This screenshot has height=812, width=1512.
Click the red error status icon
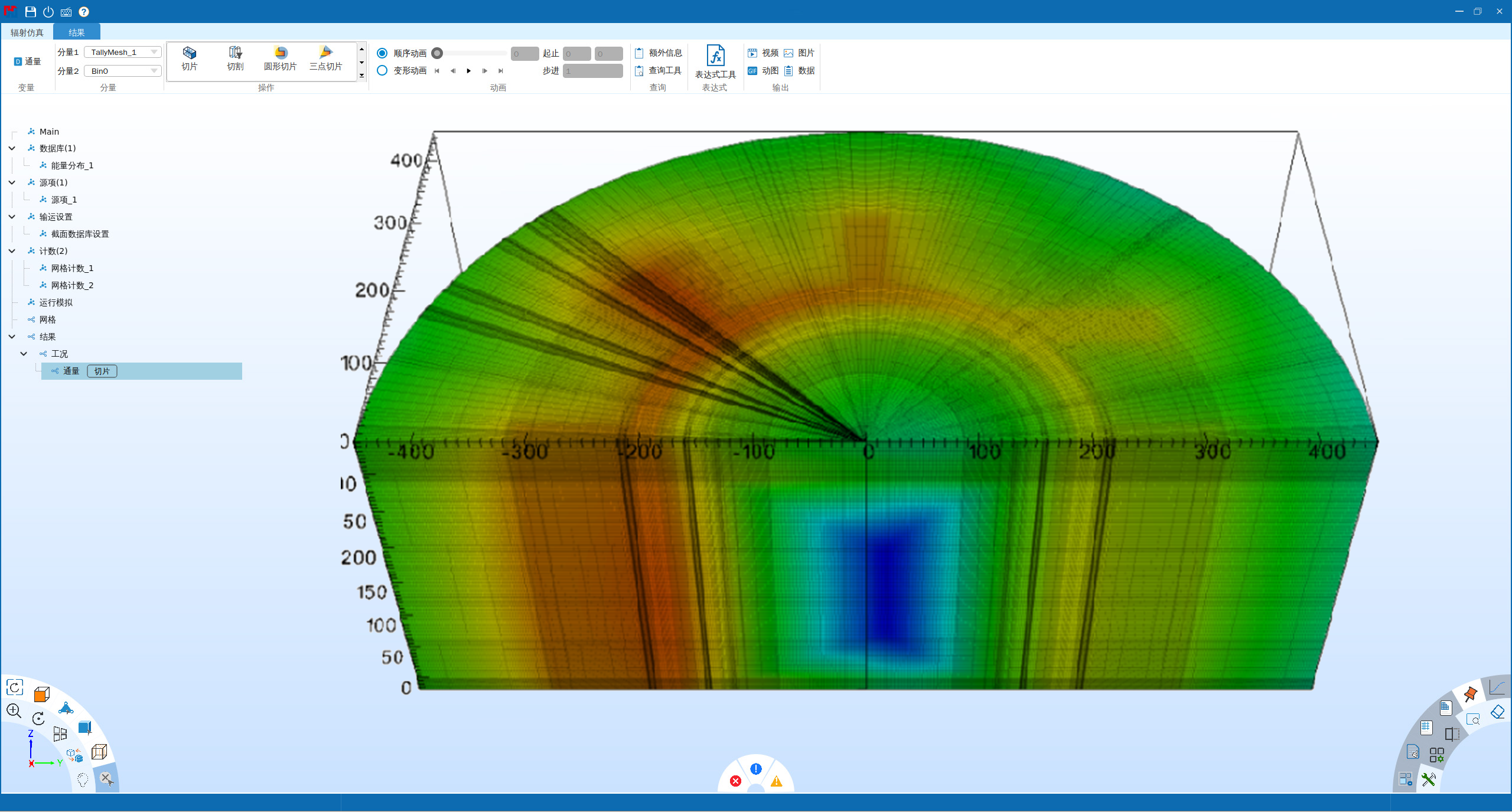pos(735,781)
